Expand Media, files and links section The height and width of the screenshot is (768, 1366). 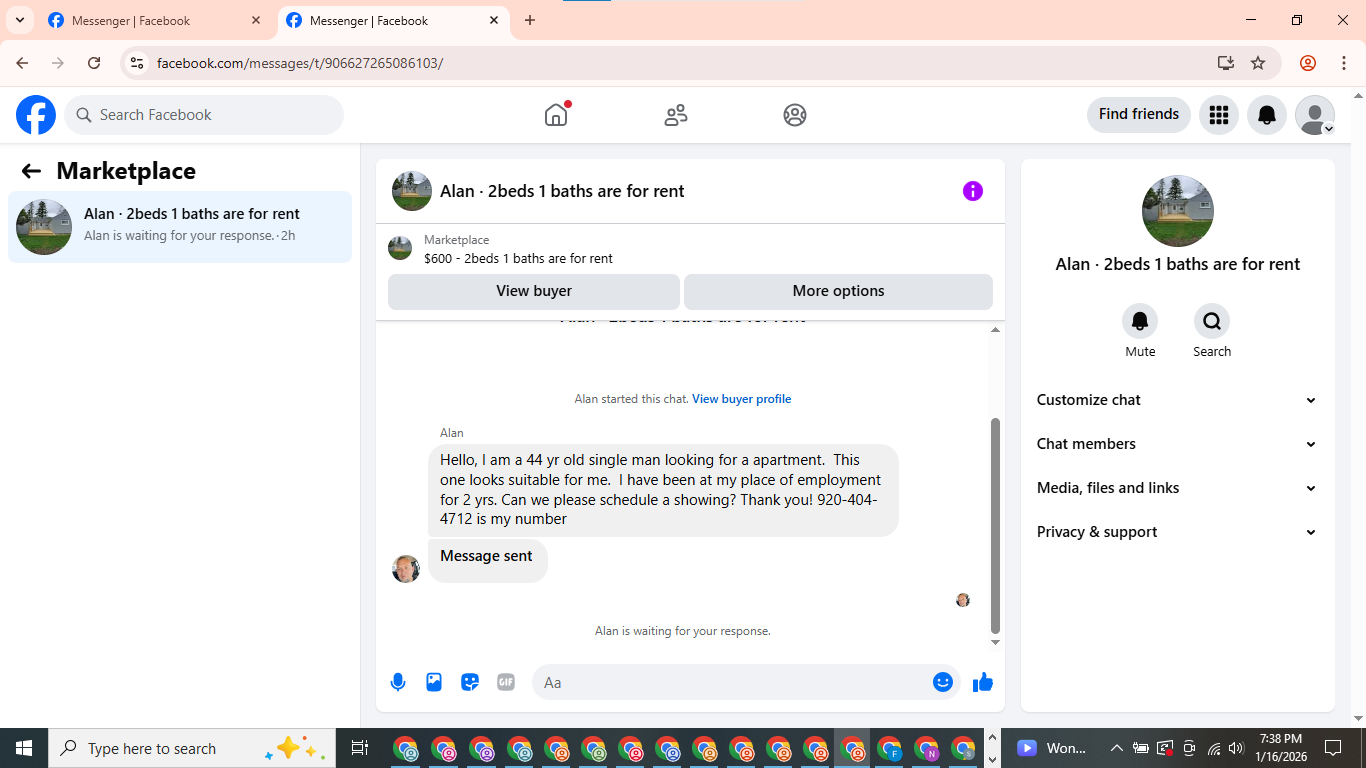pyautogui.click(x=1177, y=488)
